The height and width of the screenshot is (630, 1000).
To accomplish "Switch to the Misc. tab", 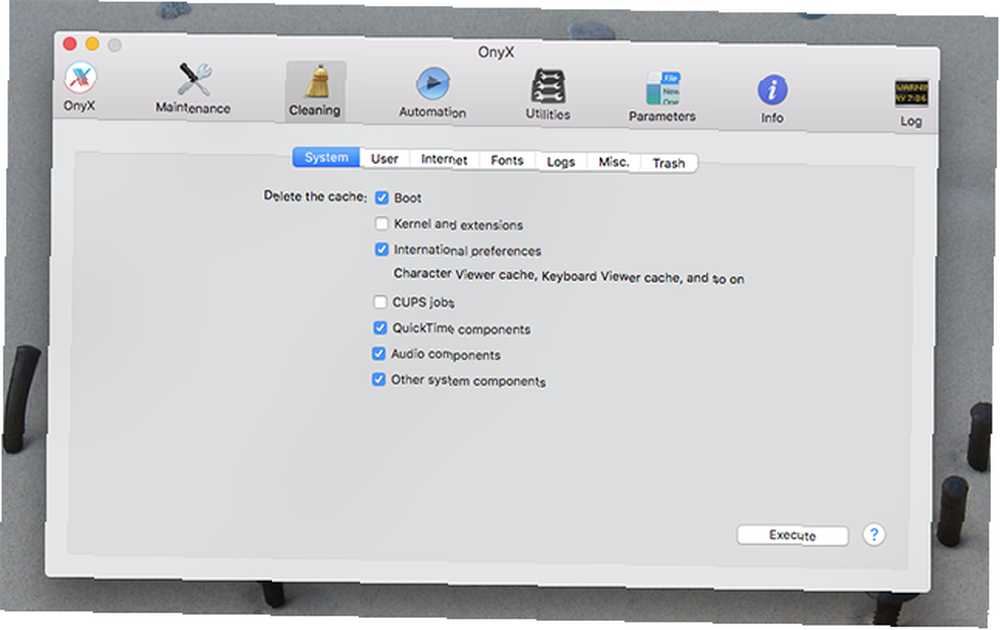I will 614,162.
